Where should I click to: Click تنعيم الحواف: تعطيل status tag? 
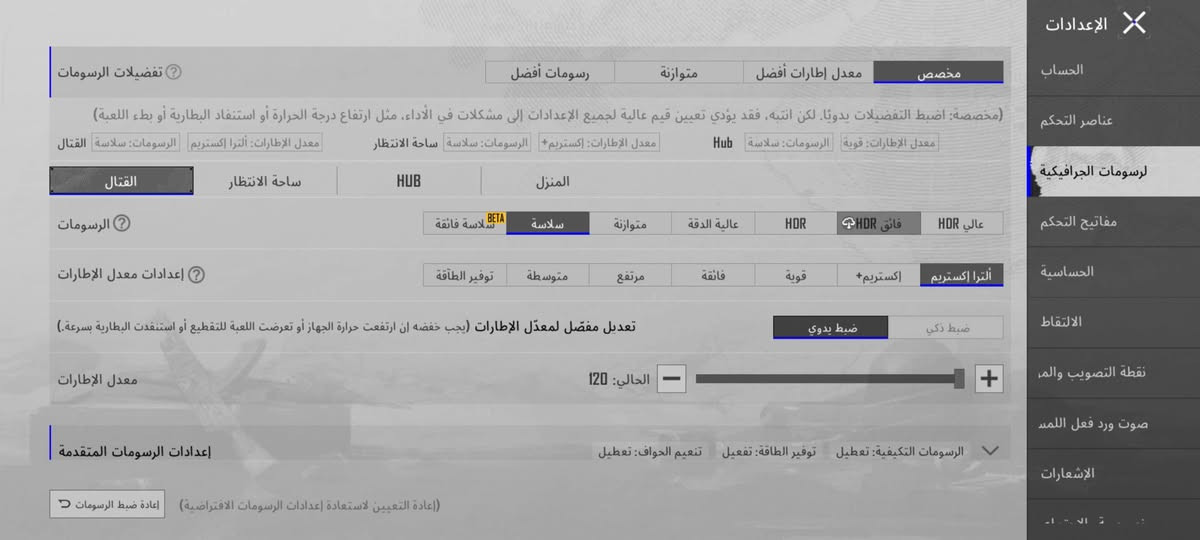click(x=650, y=452)
